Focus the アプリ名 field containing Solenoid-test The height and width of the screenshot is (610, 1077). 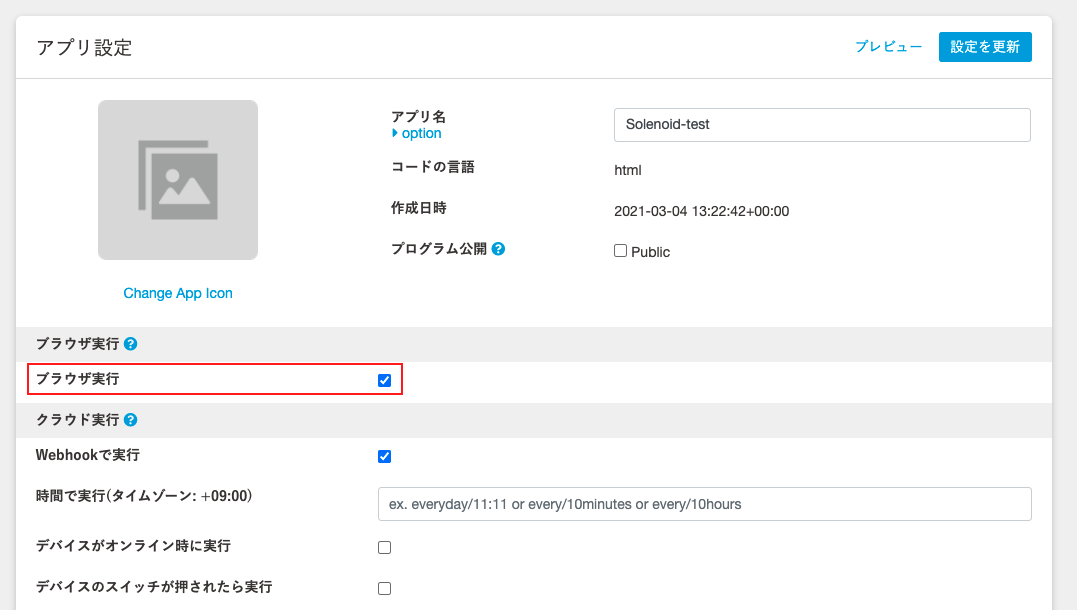(x=822, y=125)
